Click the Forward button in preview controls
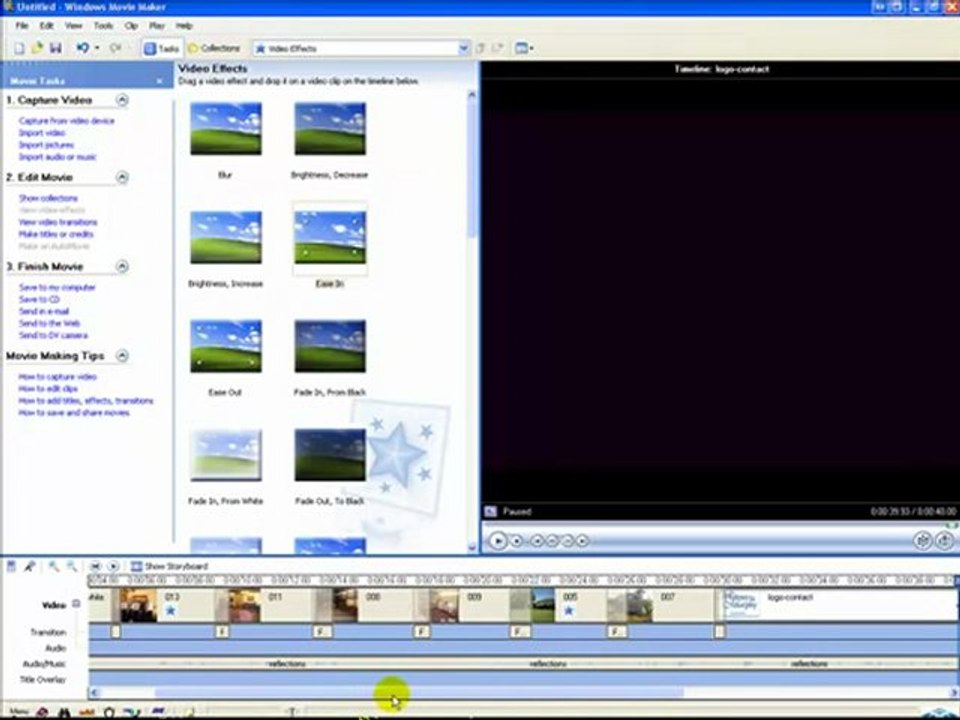960x720 pixels. [582, 541]
